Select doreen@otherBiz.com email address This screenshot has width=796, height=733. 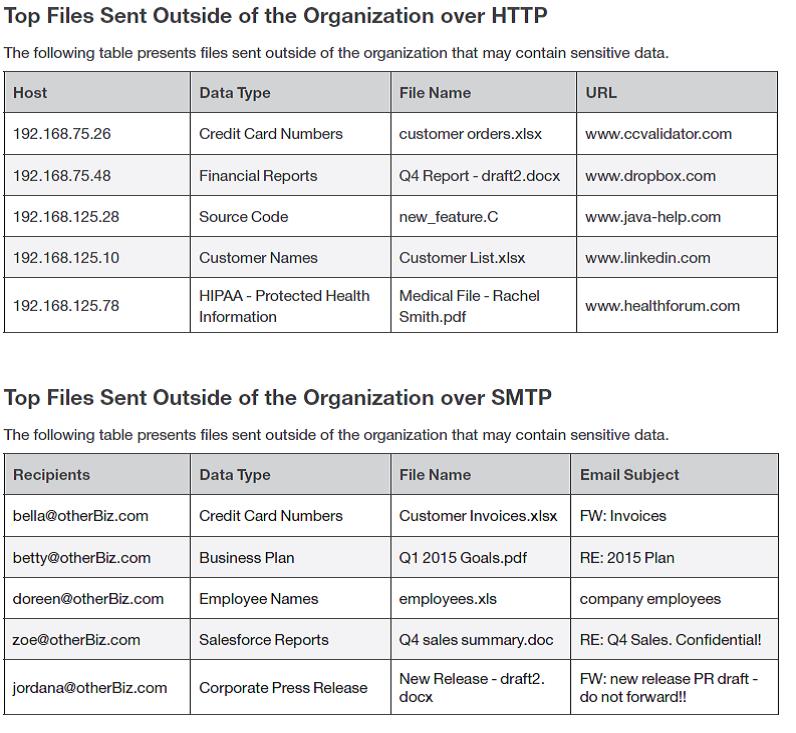pyautogui.click(x=88, y=599)
